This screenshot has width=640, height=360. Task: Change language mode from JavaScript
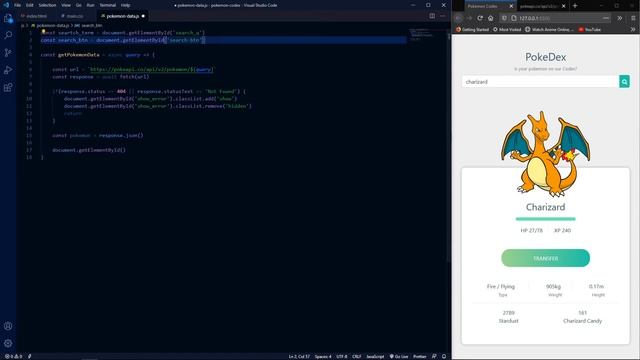pyautogui.click(x=375, y=356)
